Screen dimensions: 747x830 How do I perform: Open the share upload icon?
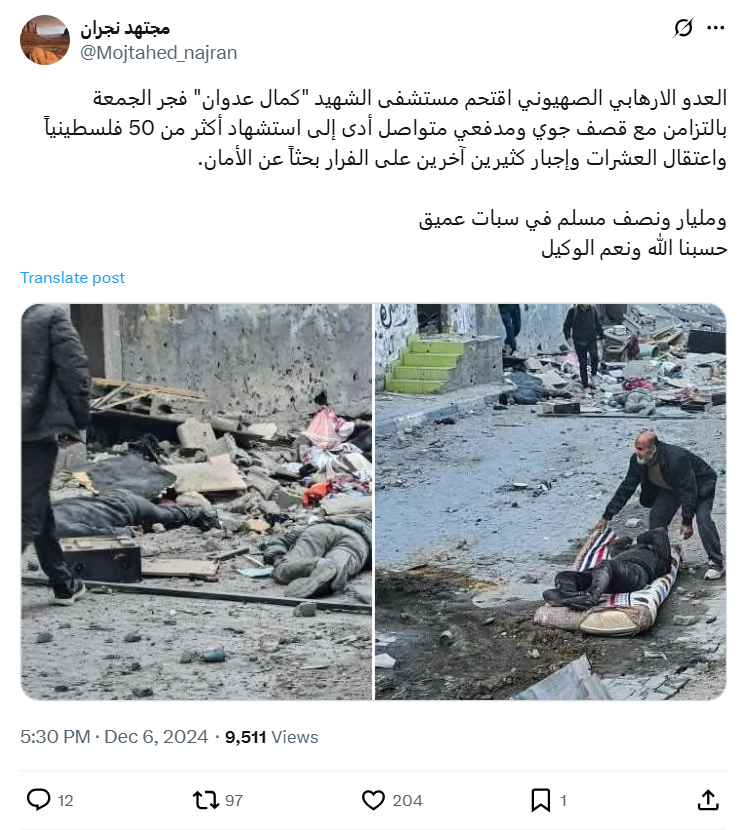(x=708, y=800)
